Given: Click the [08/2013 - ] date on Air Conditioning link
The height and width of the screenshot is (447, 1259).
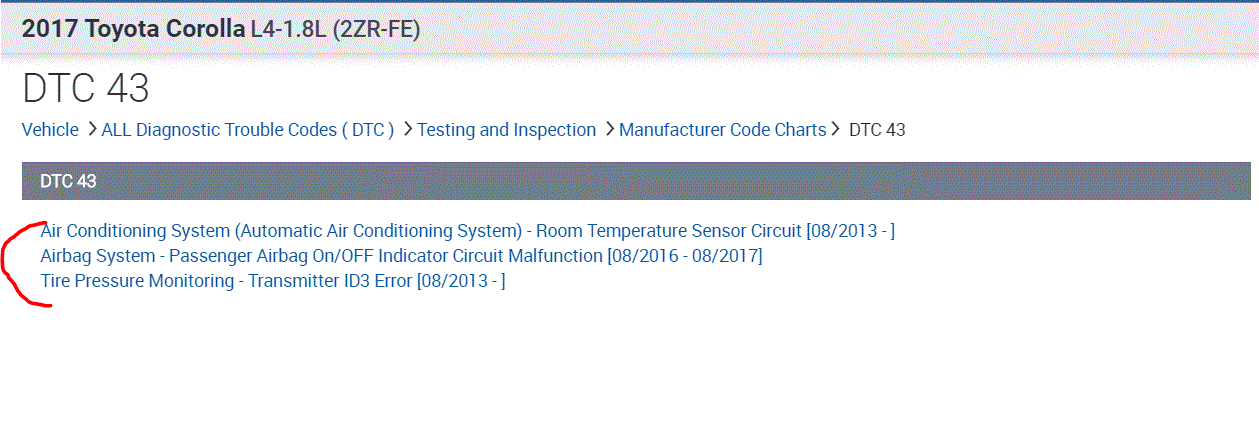Looking at the screenshot, I should pos(850,231).
